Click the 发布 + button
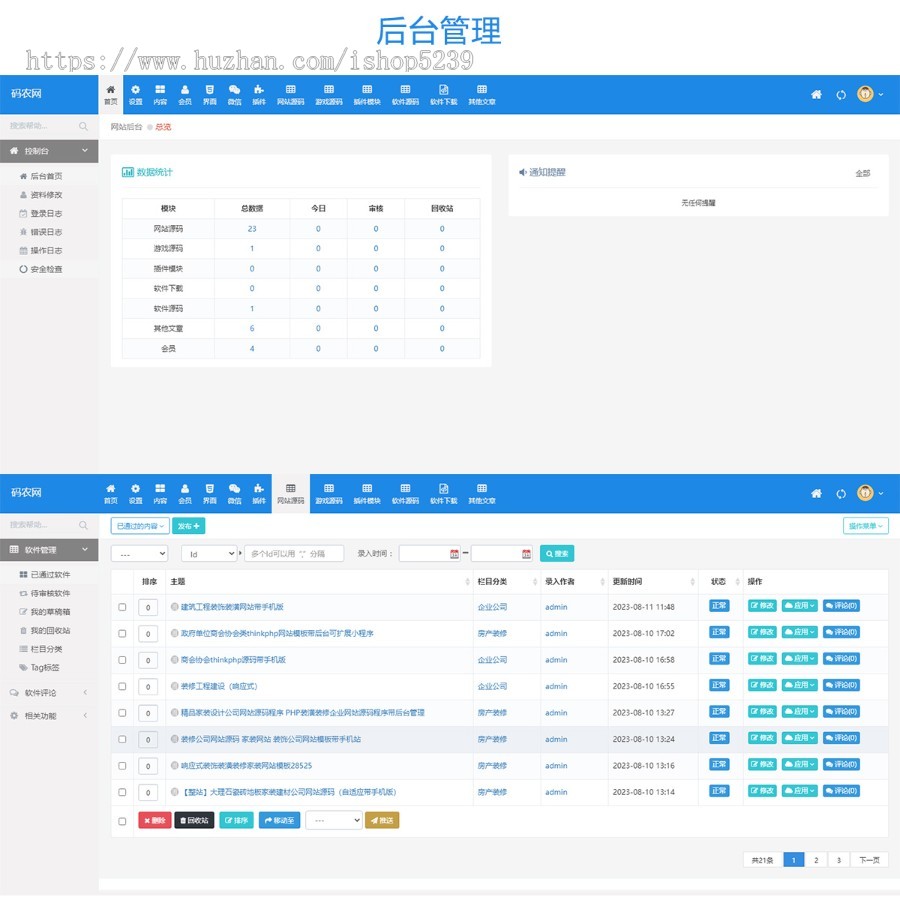Viewport: 900px width, 900px height. coord(188,526)
